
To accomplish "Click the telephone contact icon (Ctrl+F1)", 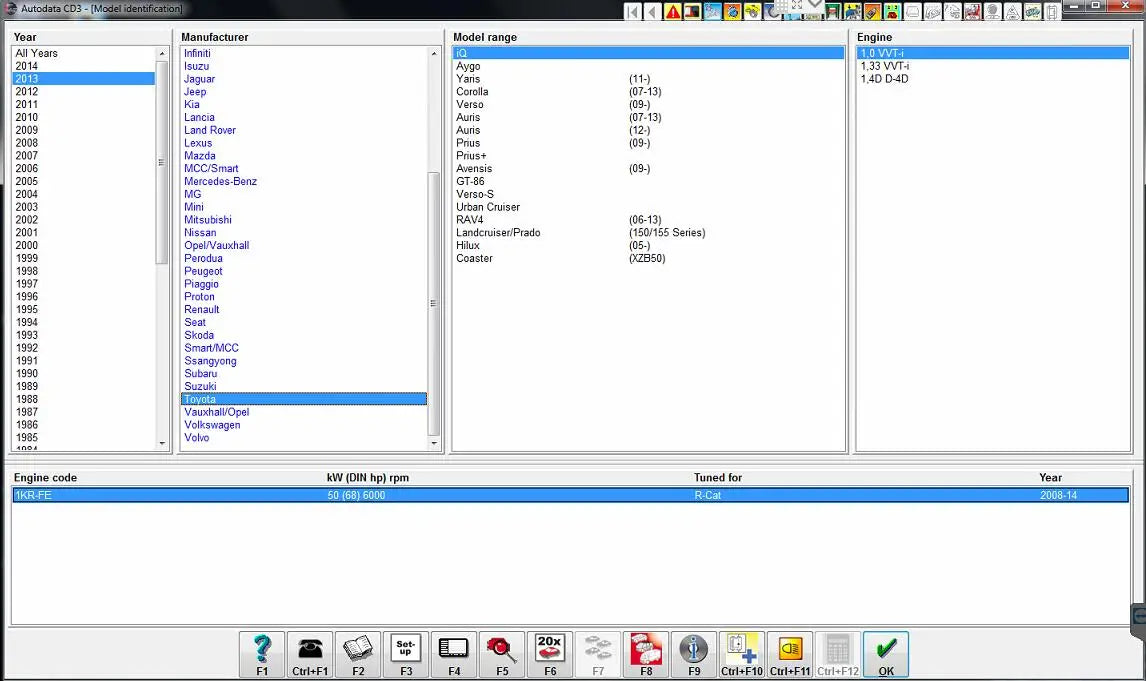I will (309, 652).
